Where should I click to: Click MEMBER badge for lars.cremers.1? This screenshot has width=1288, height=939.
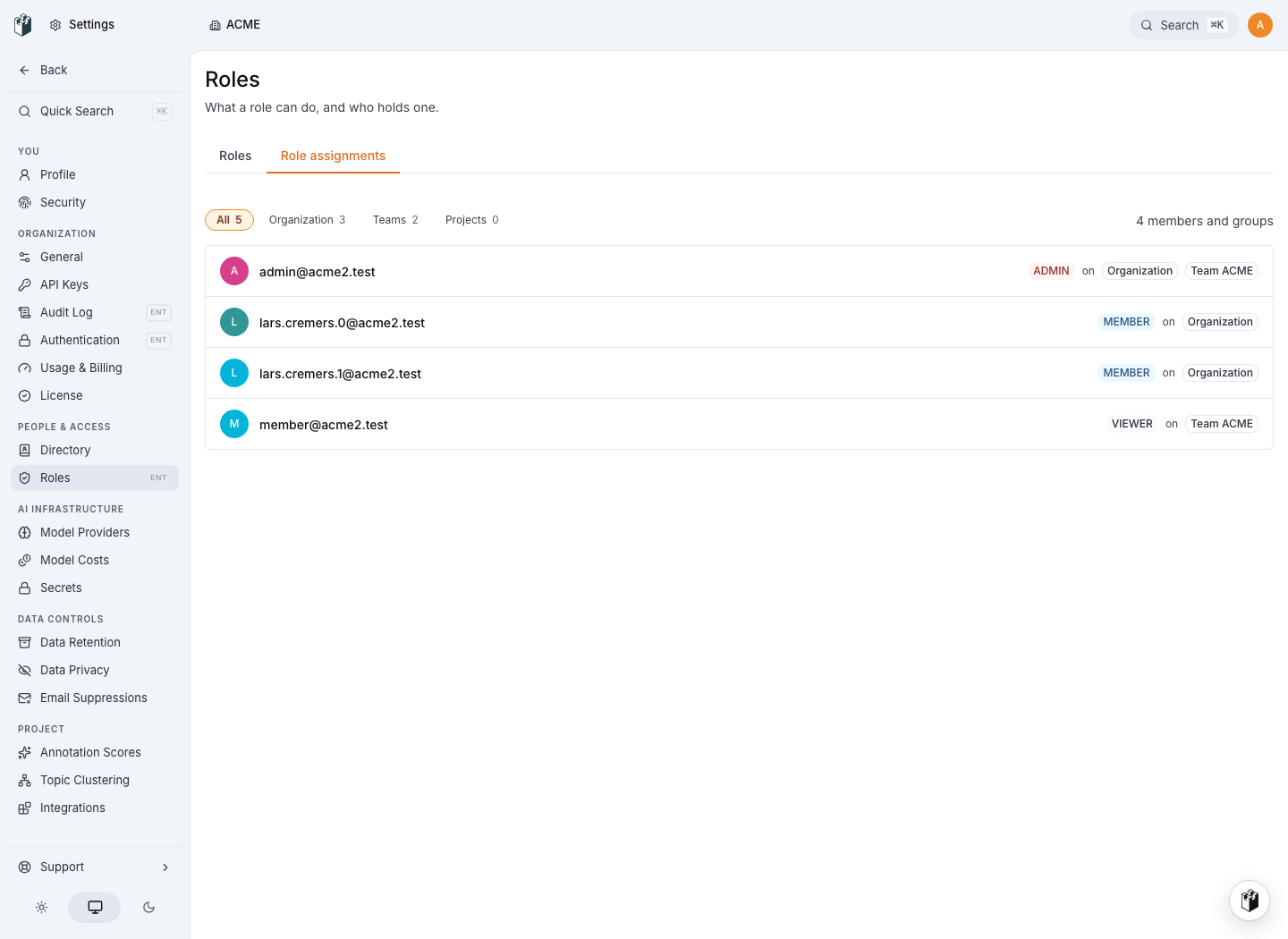tap(1126, 373)
